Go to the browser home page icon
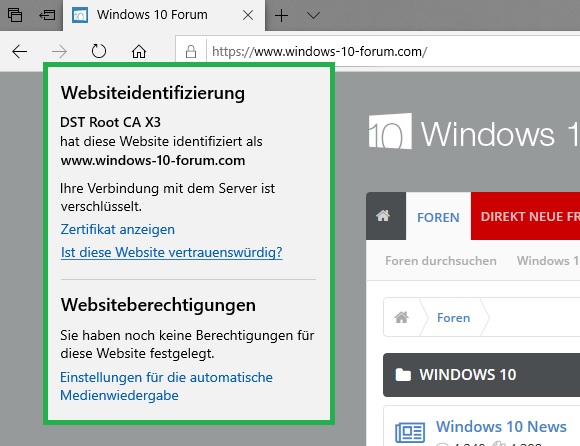Viewport: 580px width, 446px height. (139, 51)
